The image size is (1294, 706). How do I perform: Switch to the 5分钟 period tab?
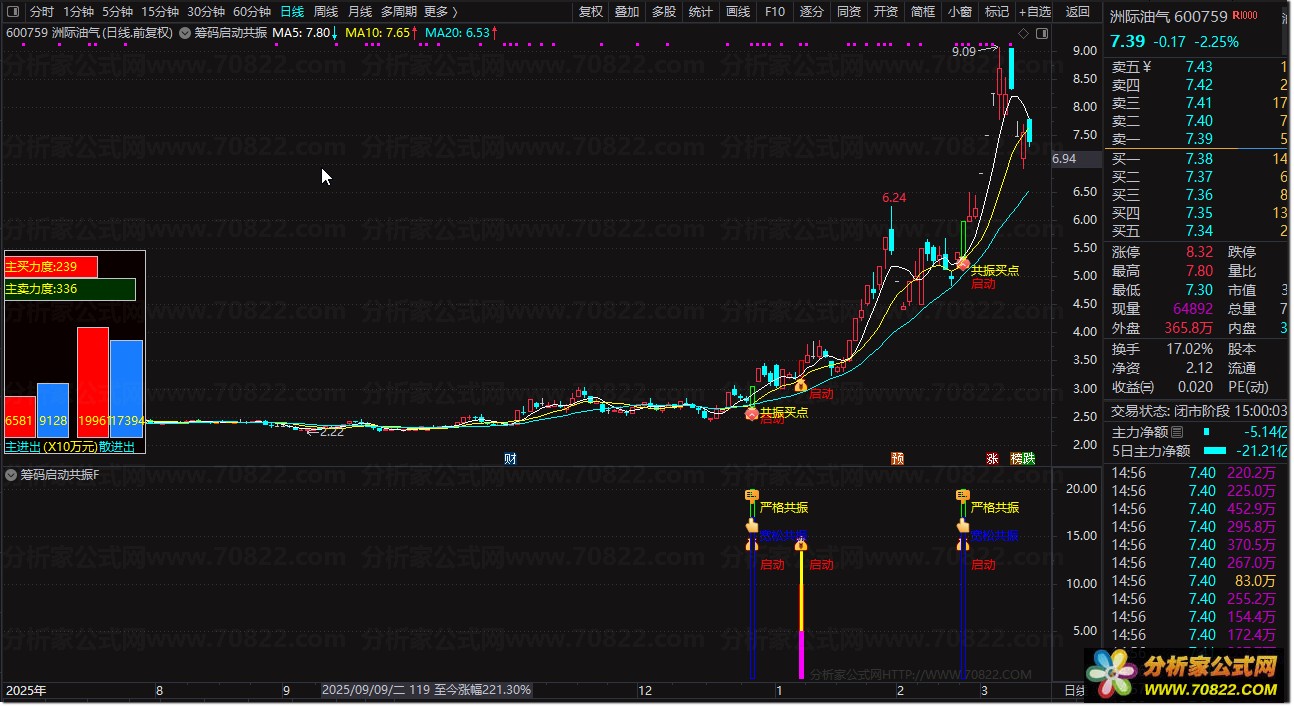[117, 12]
